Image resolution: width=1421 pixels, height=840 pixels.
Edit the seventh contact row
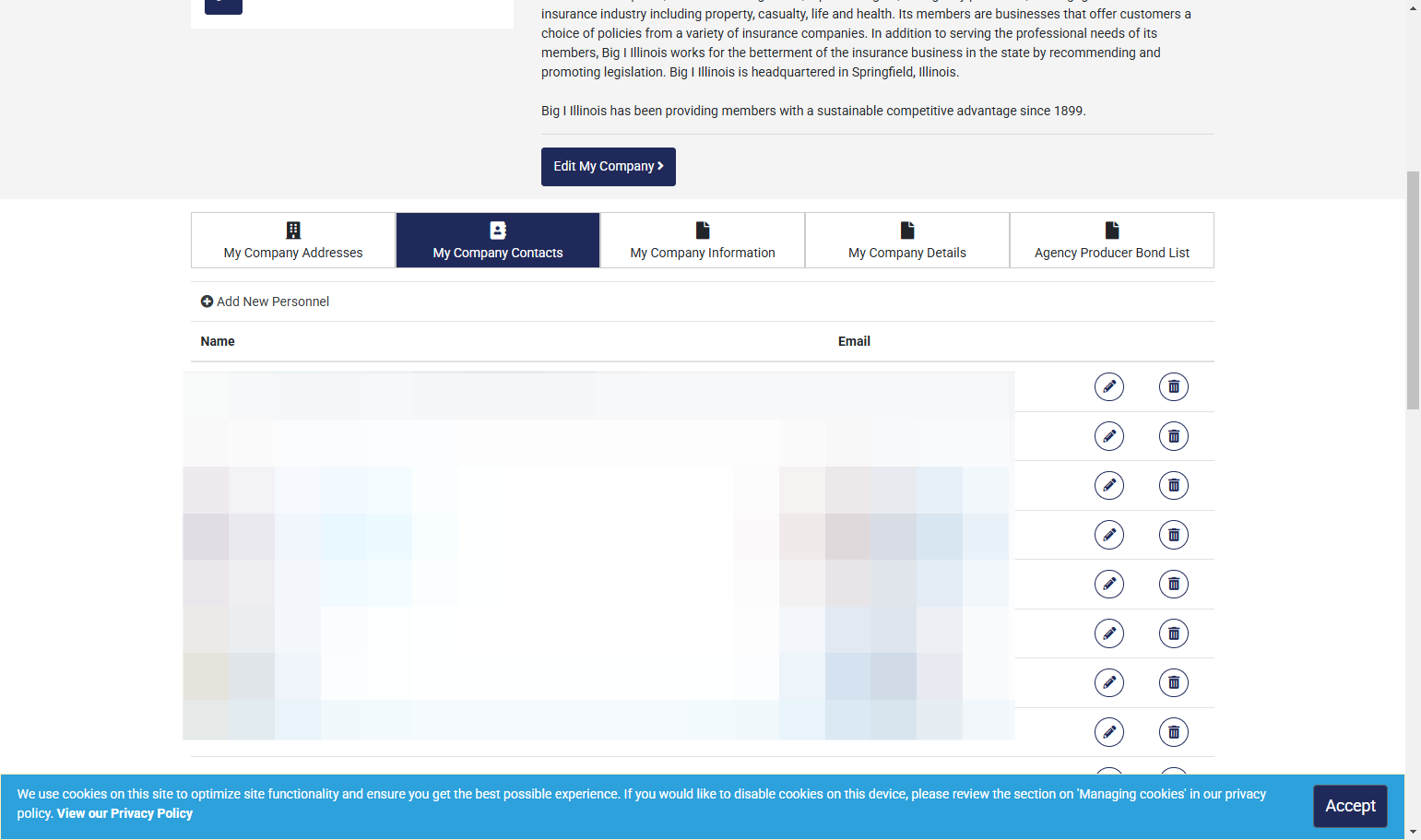tap(1109, 683)
